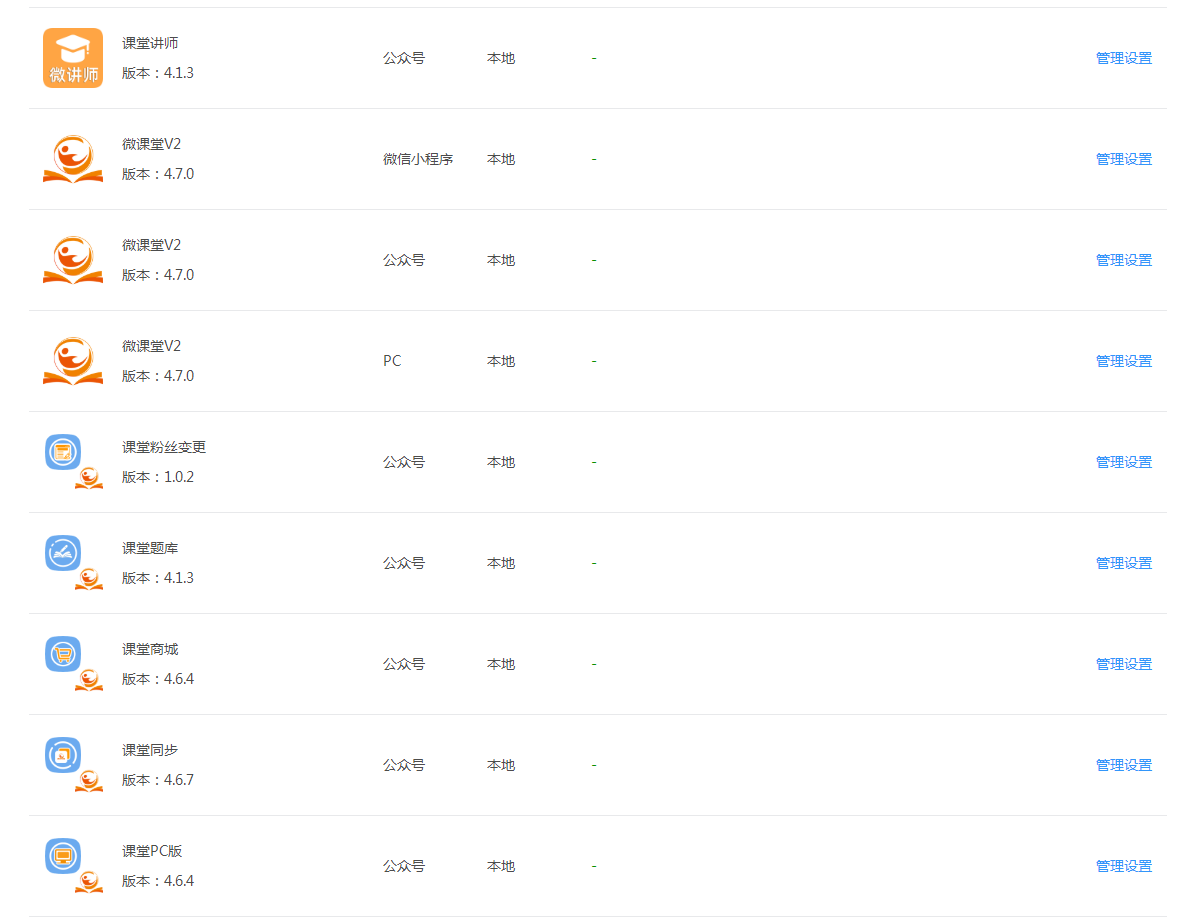Click the 微课堂V2 icon in the PC row
Image resolution: width=1196 pixels, height=920 pixels.
click(x=72, y=361)
